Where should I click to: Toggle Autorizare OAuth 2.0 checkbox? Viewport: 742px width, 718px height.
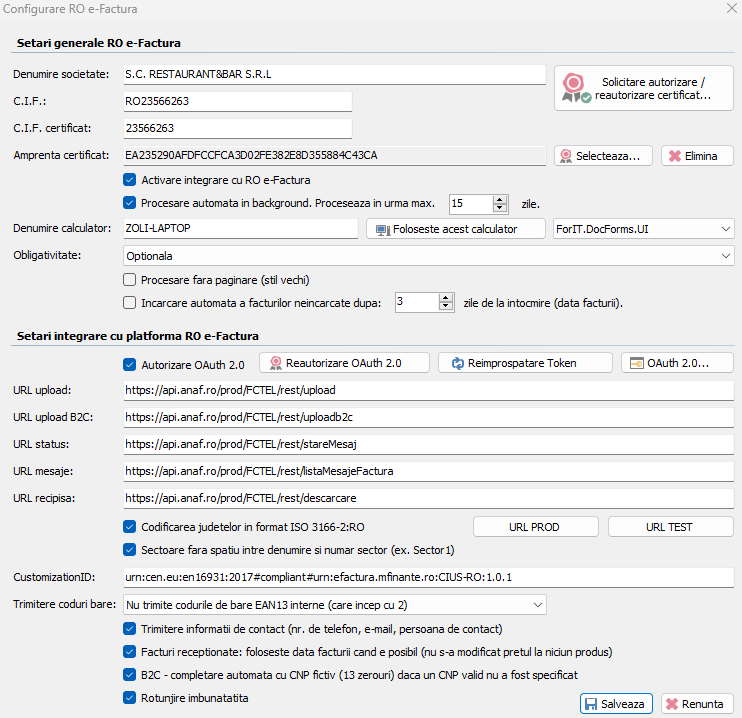[129, 364]
